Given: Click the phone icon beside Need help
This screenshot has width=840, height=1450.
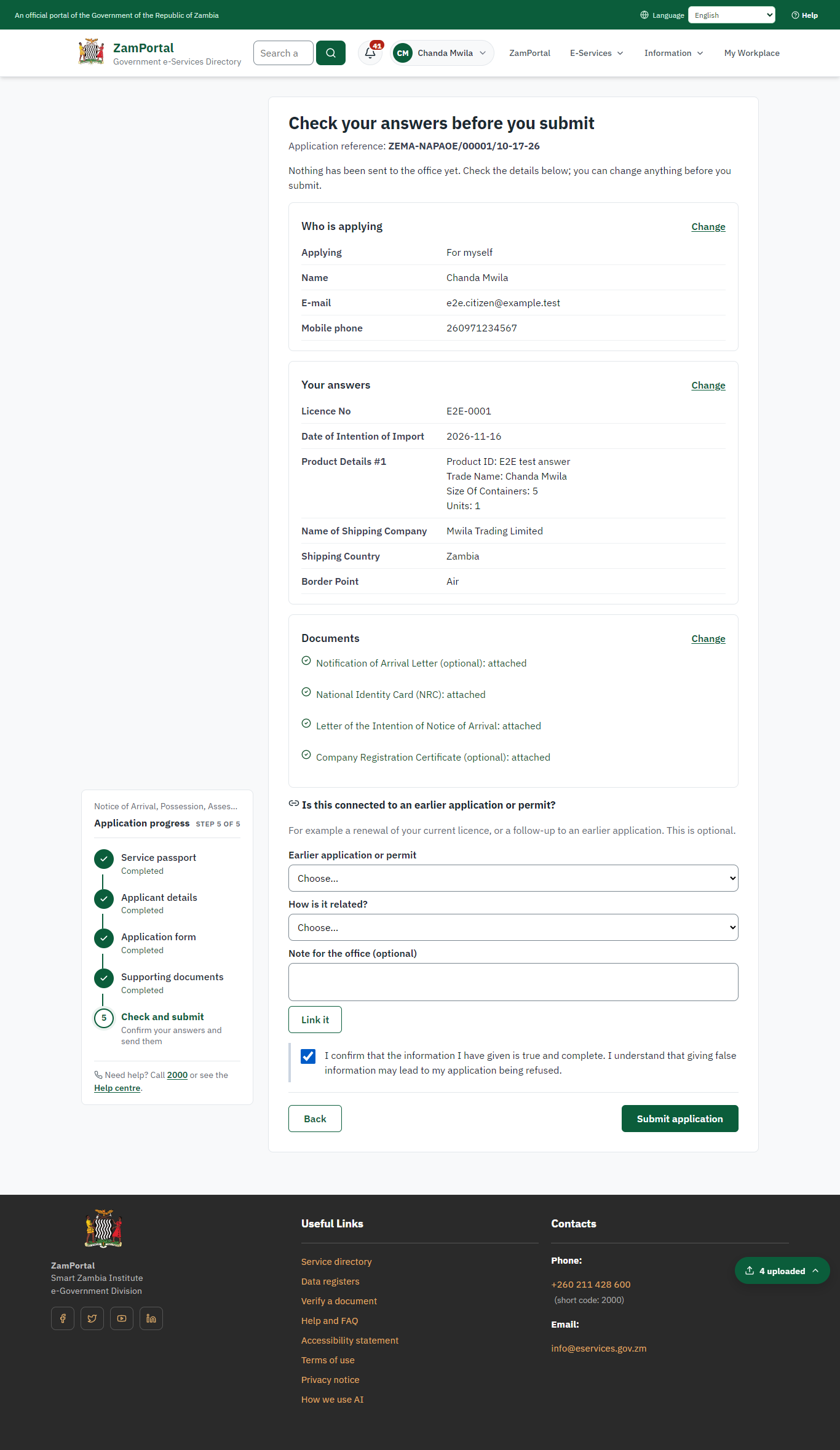Looking at the screenshot, I should click(98, 1075).
